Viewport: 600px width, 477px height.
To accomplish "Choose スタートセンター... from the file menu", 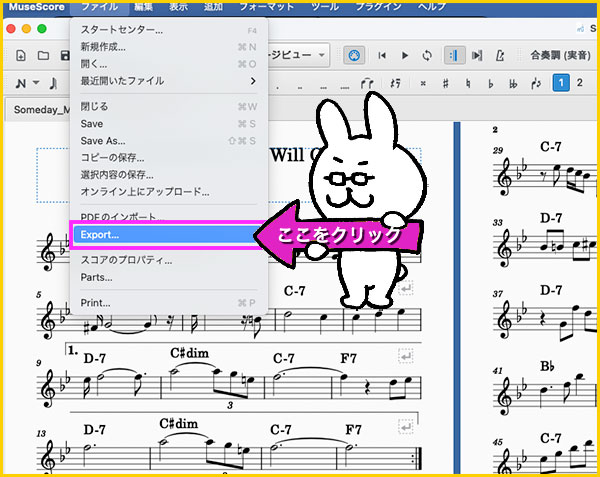I will 169,30.
